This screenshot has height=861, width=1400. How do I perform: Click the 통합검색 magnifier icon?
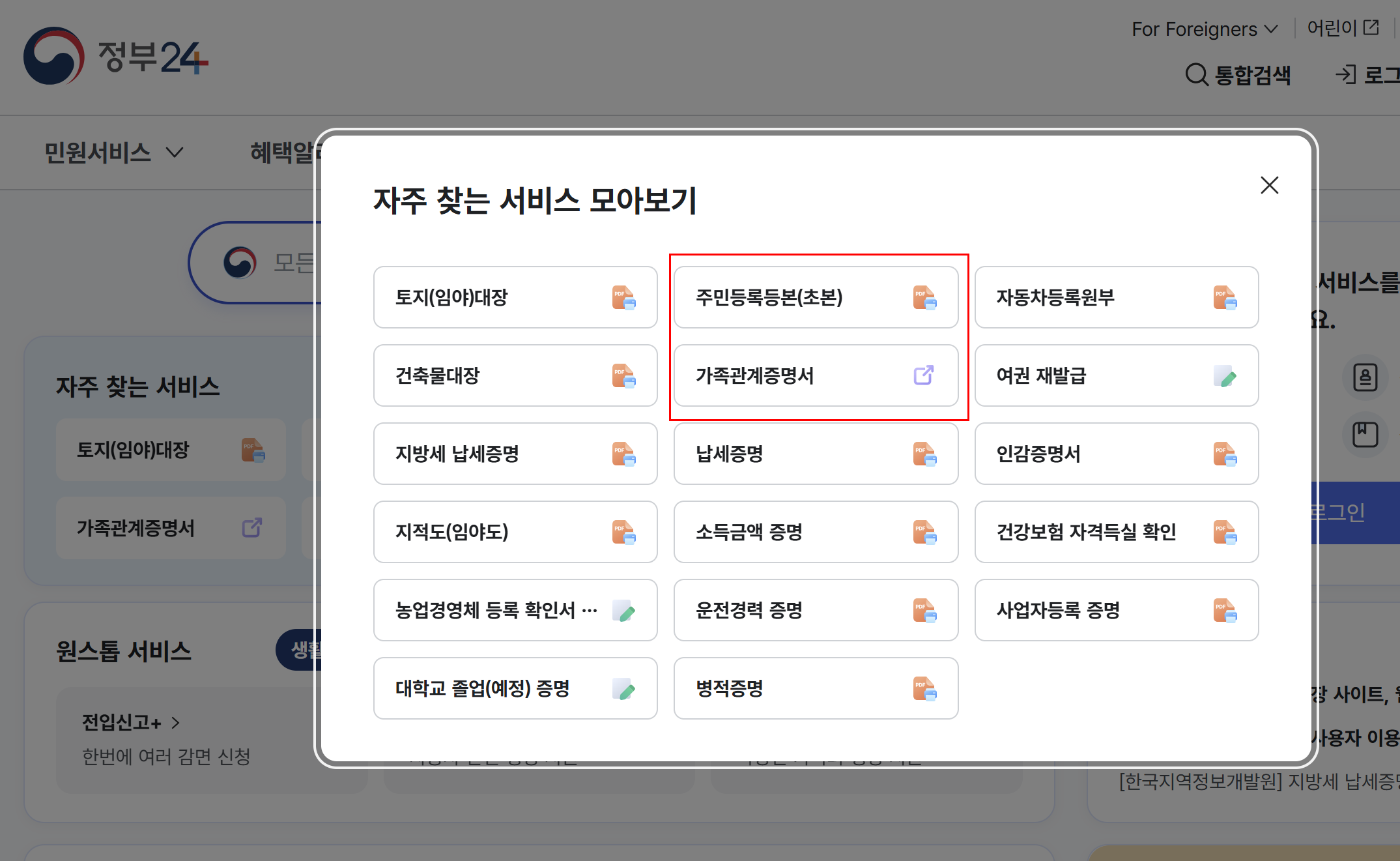(1196, 75)
